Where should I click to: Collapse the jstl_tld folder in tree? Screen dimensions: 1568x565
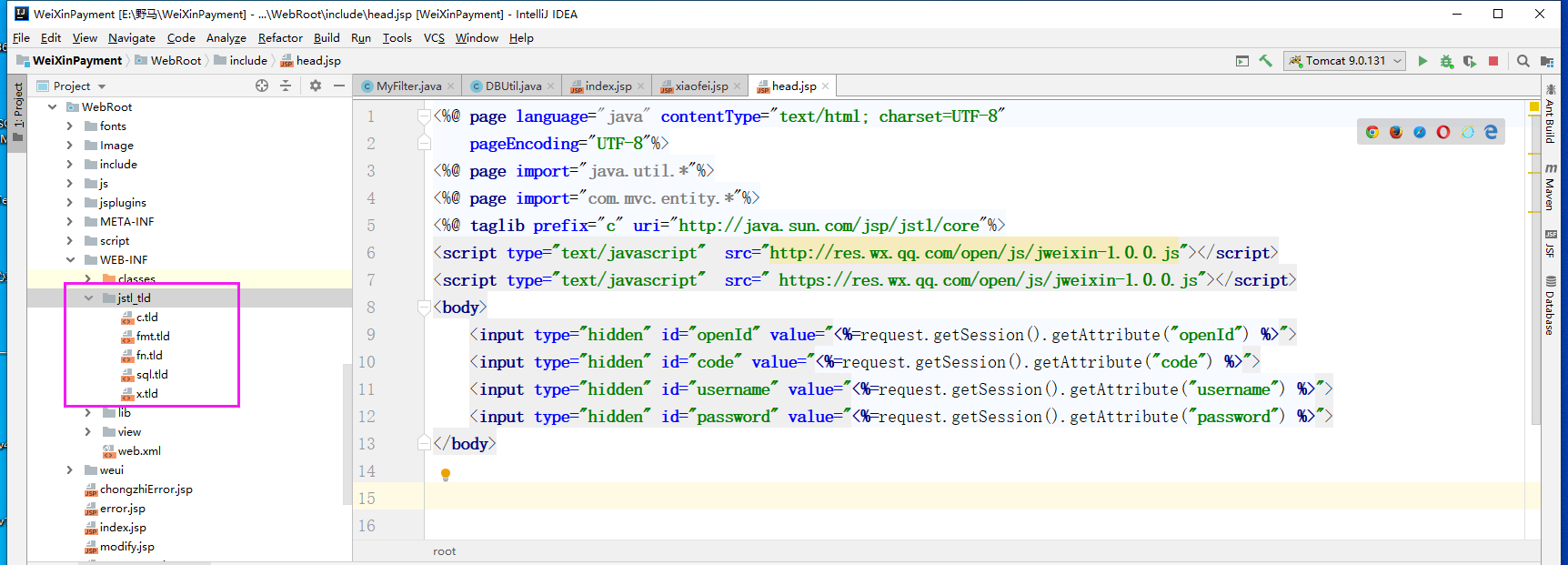[x=88, y=298]
